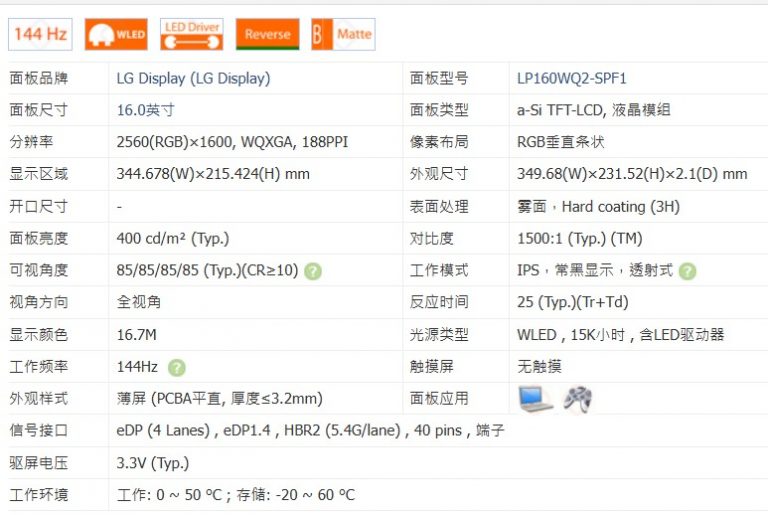Select the 驱屏电压 label
The image size is (768, 515).
pos(39,464)
